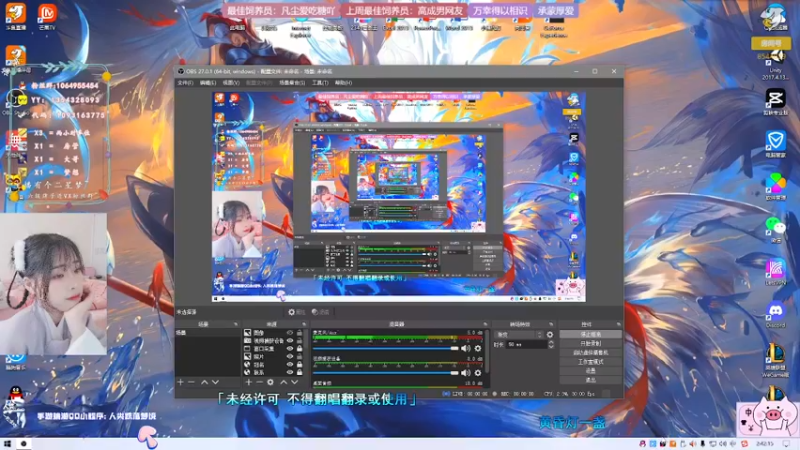Toggle visibility of 图像 source
Image resolution: width=800 pixels, height=450 pixels.
(290, 333)
